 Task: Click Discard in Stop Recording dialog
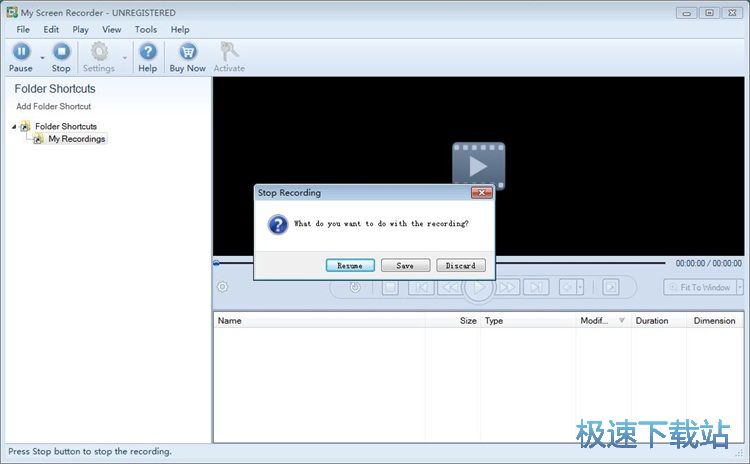click(461, 265)
